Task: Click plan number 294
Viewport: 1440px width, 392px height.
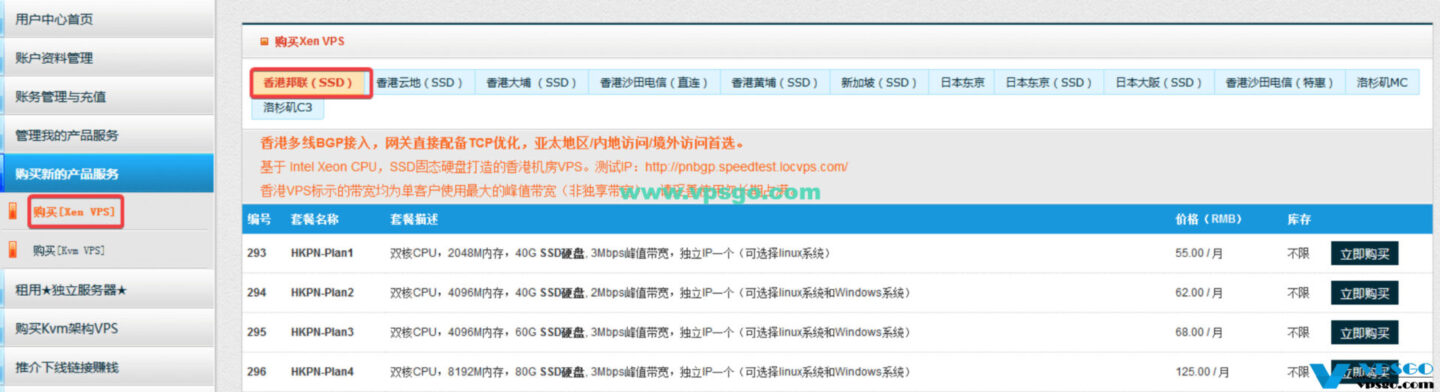Action: 257,293
